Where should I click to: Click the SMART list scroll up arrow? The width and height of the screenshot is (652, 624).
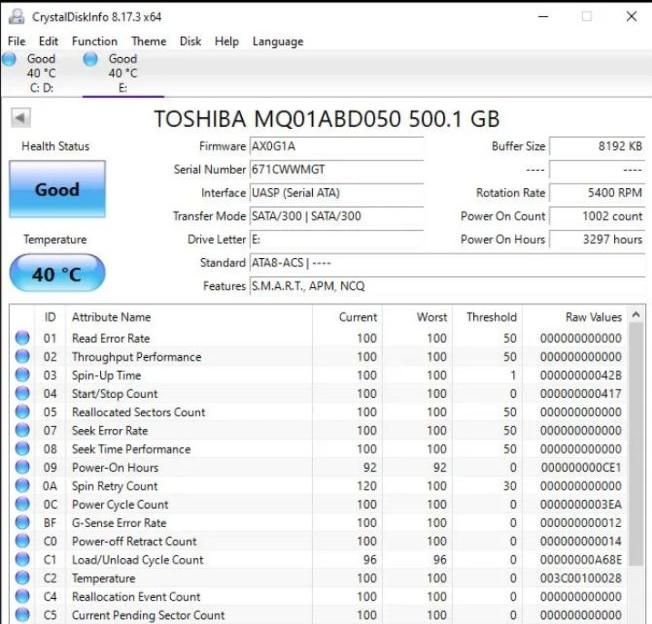(636, 315)
